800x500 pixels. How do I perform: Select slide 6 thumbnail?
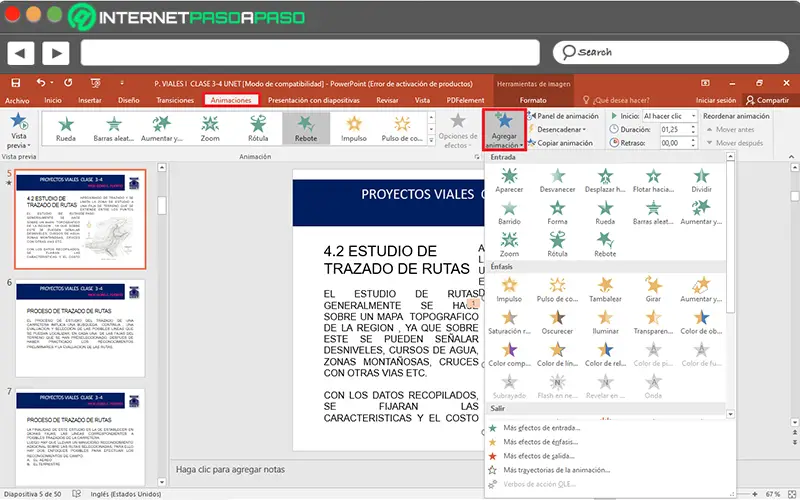click(x=80, y=329)
